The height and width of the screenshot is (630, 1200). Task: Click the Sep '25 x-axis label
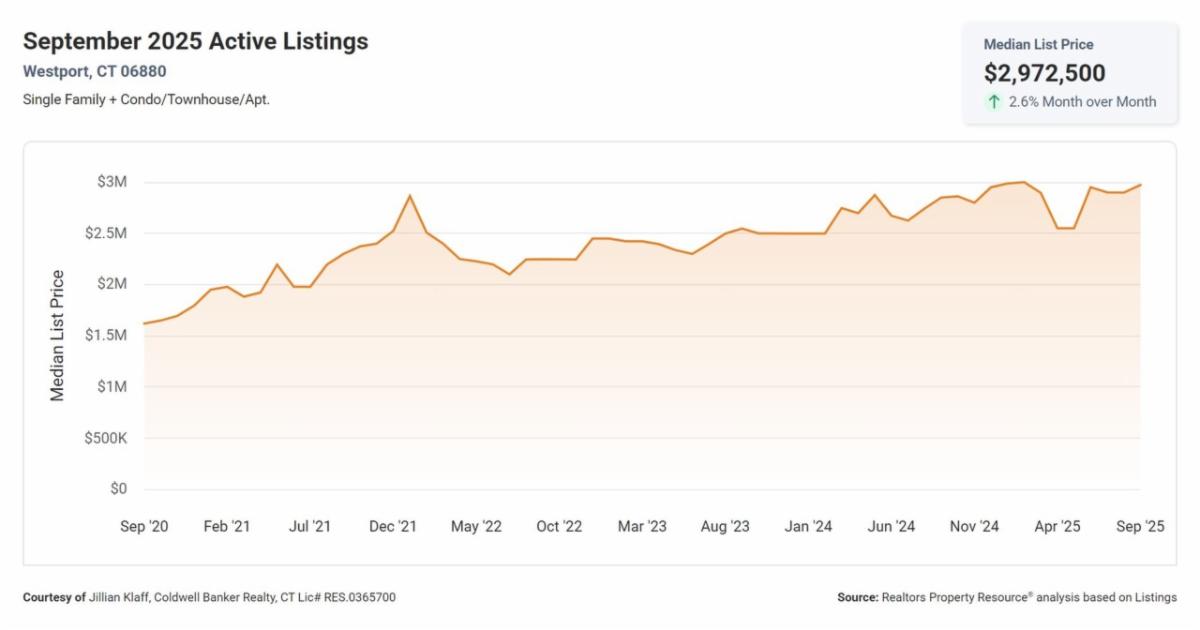point(1140,526)
